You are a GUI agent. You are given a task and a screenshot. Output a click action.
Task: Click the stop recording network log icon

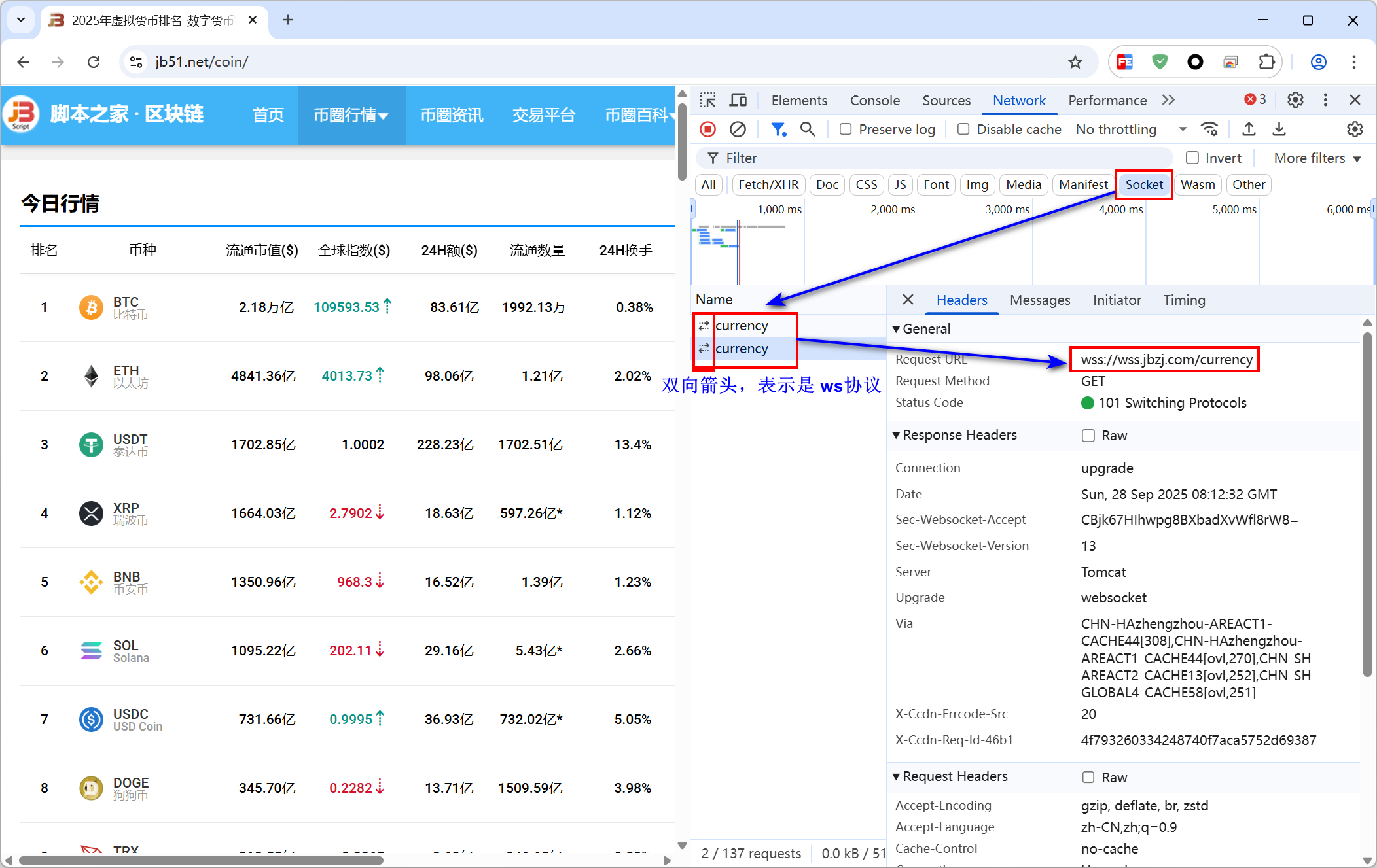coord(707,130)
